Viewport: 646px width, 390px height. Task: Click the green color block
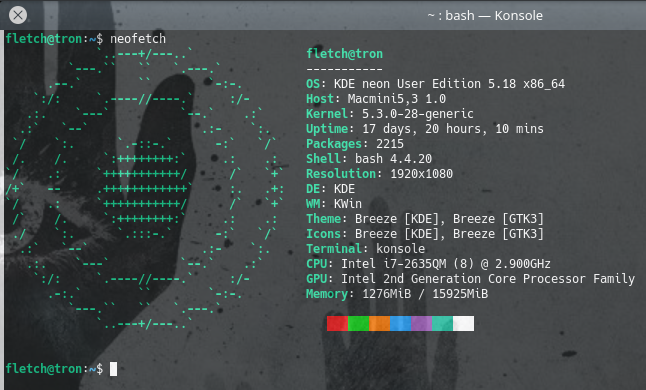click(x=358, y=323)
